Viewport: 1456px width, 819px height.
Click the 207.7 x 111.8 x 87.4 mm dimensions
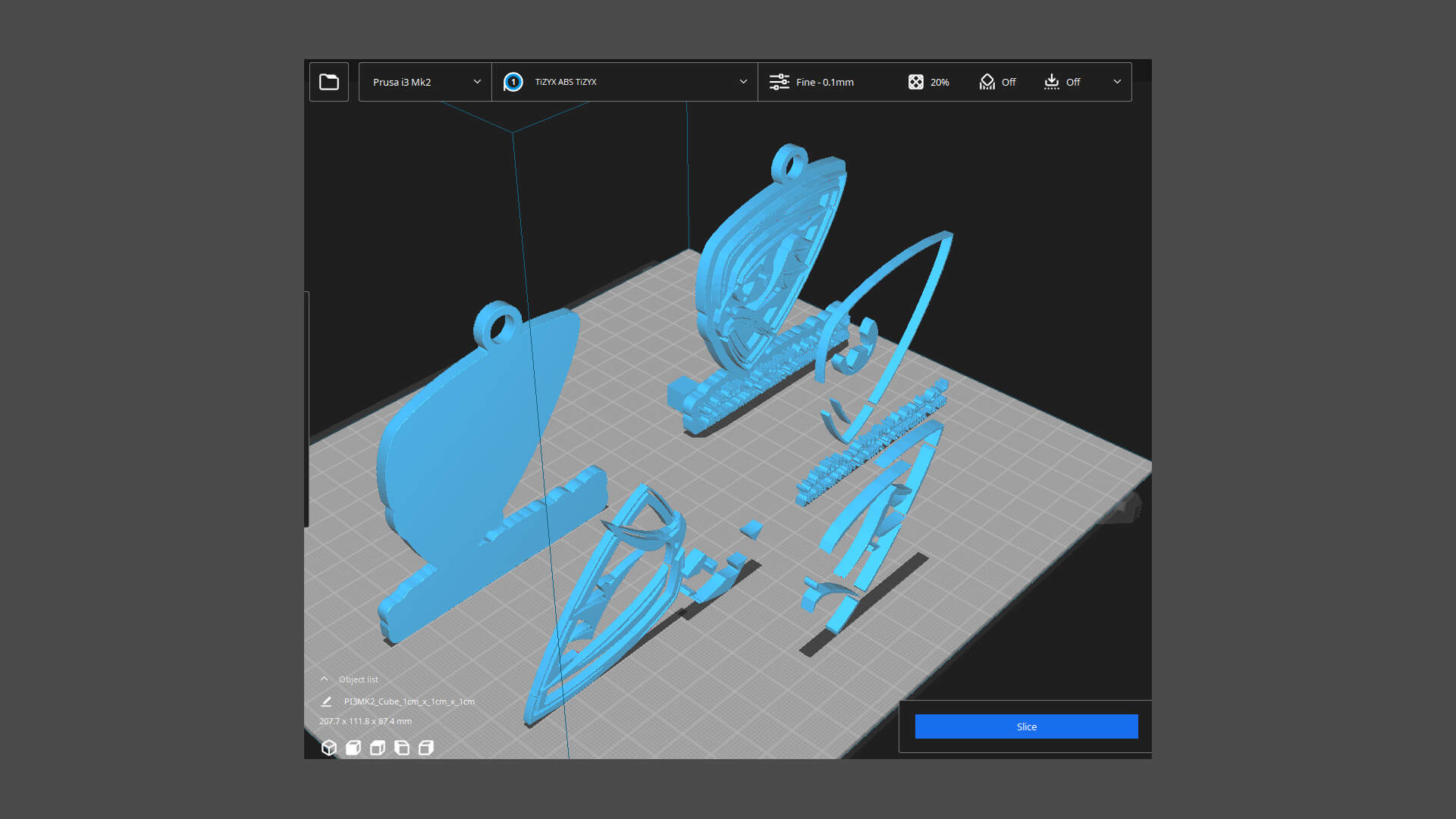coord(366,721)
